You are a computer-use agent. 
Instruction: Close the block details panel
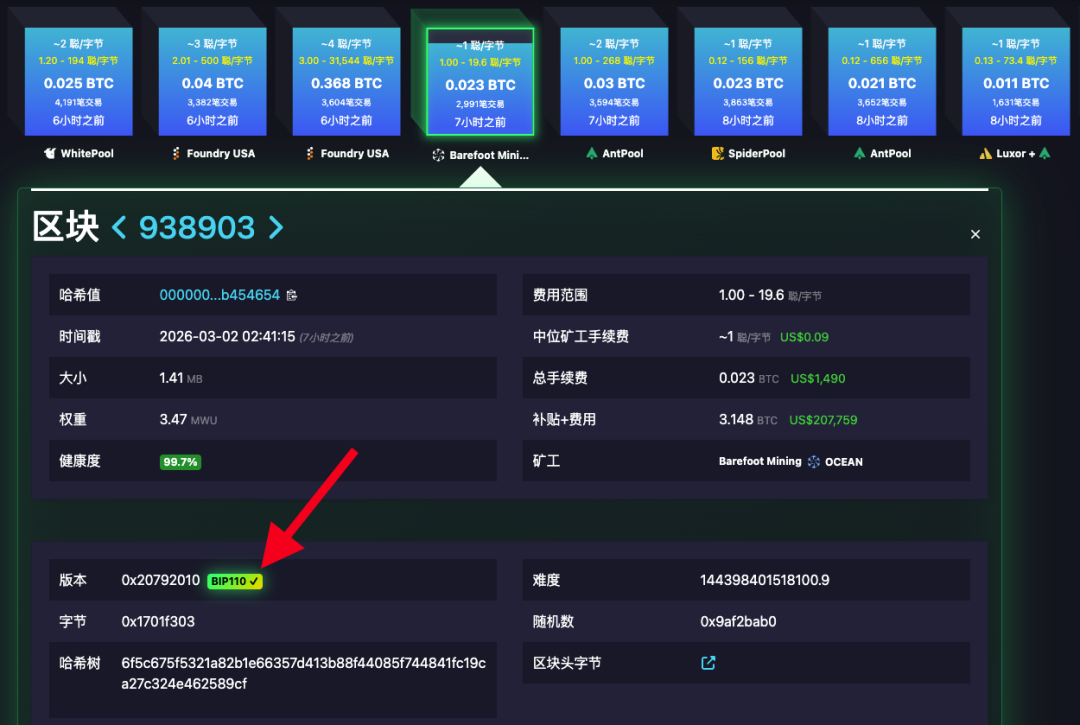(975, 234)
